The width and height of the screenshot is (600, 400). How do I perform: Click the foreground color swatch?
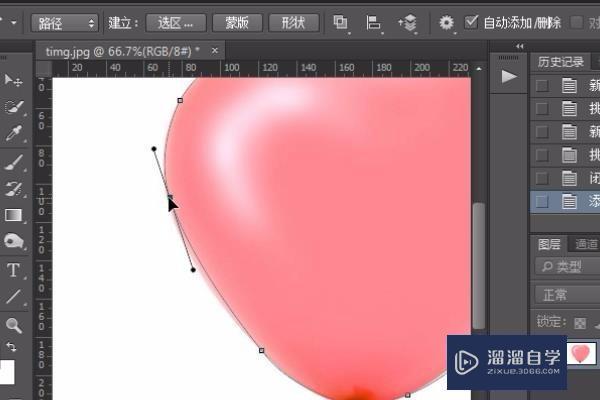pos(7,371)
